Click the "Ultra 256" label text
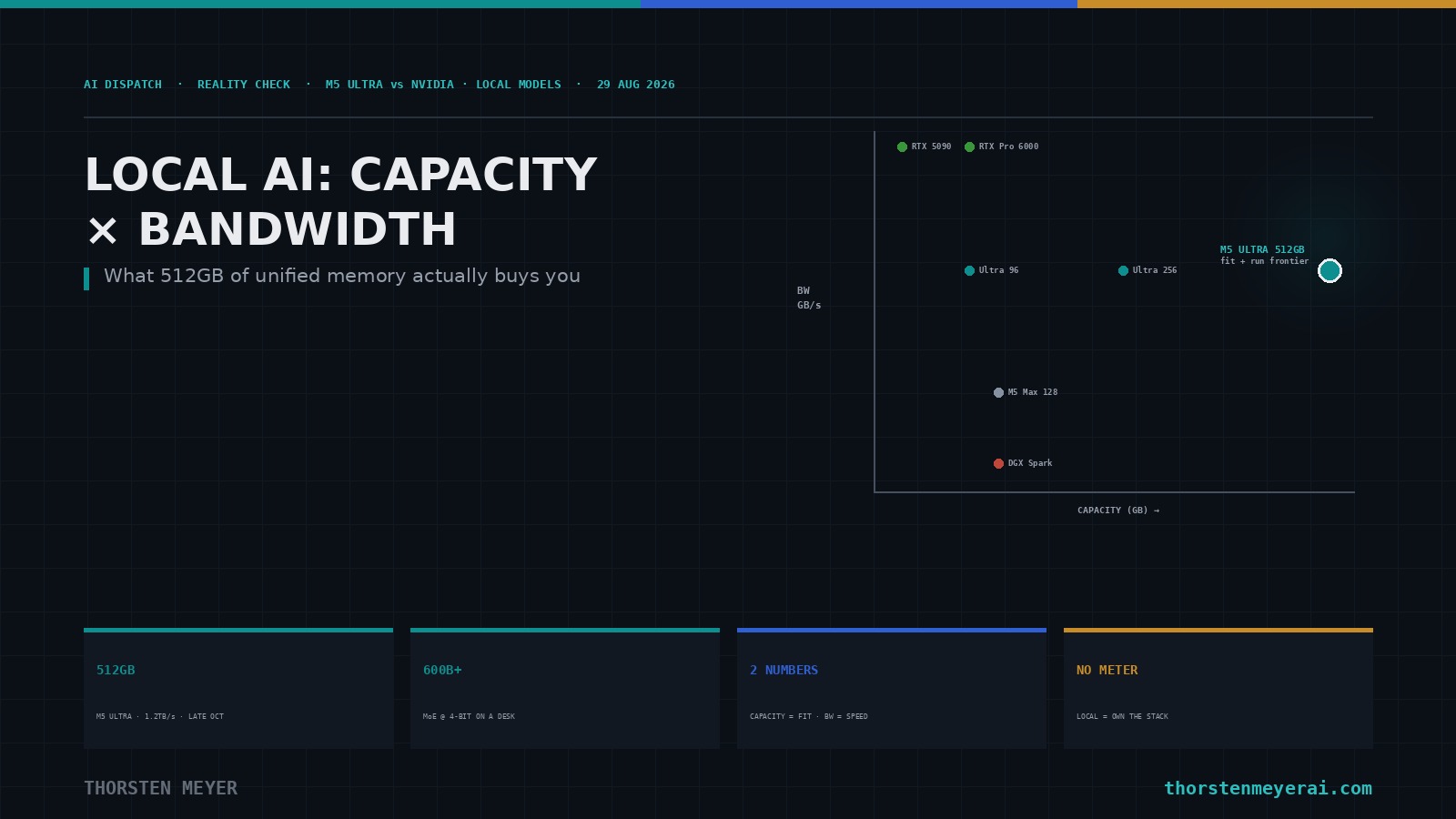This screenshot has width=1456, height=819. (1155, 270)
